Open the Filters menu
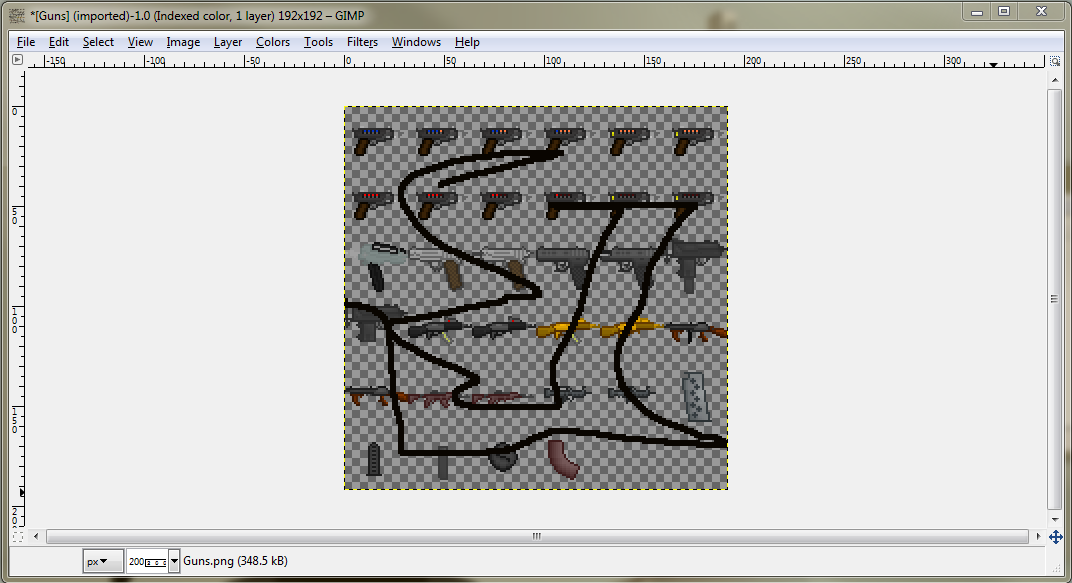 pos(362,42)
